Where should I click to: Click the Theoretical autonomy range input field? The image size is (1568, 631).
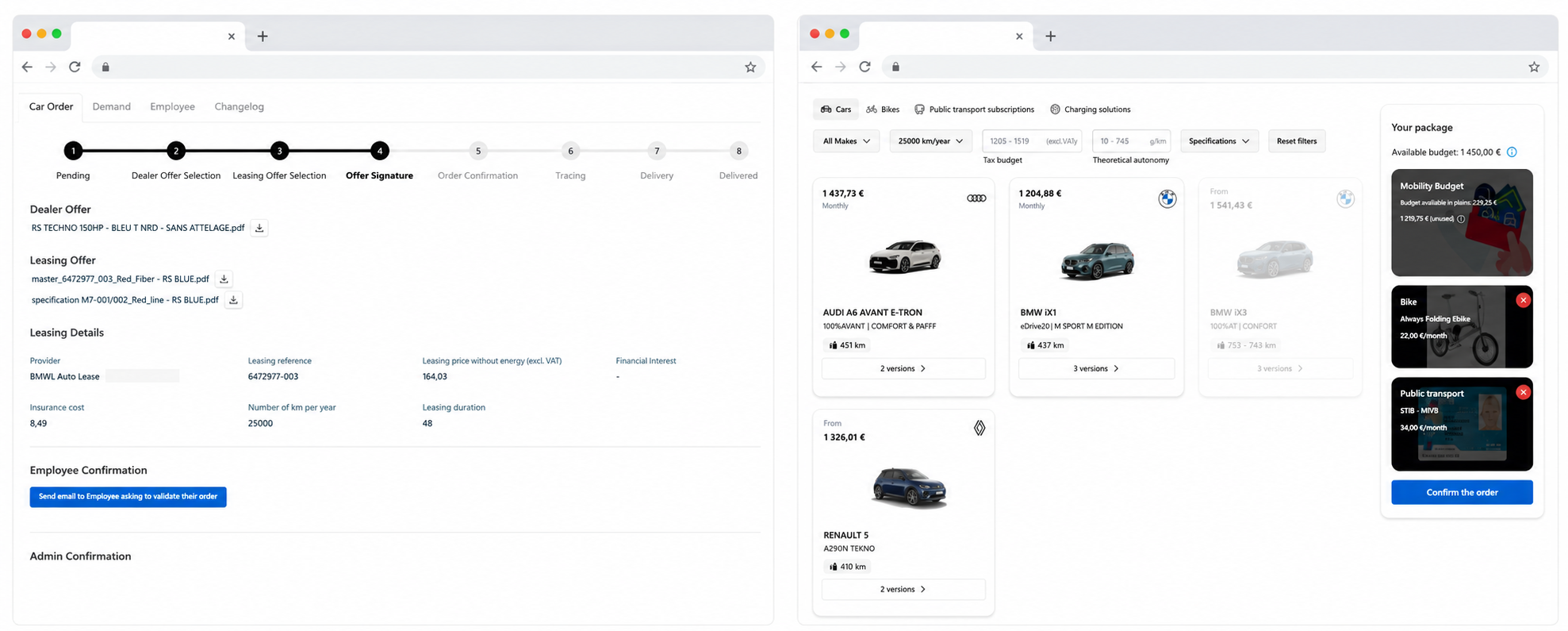tap(1131, 141)
